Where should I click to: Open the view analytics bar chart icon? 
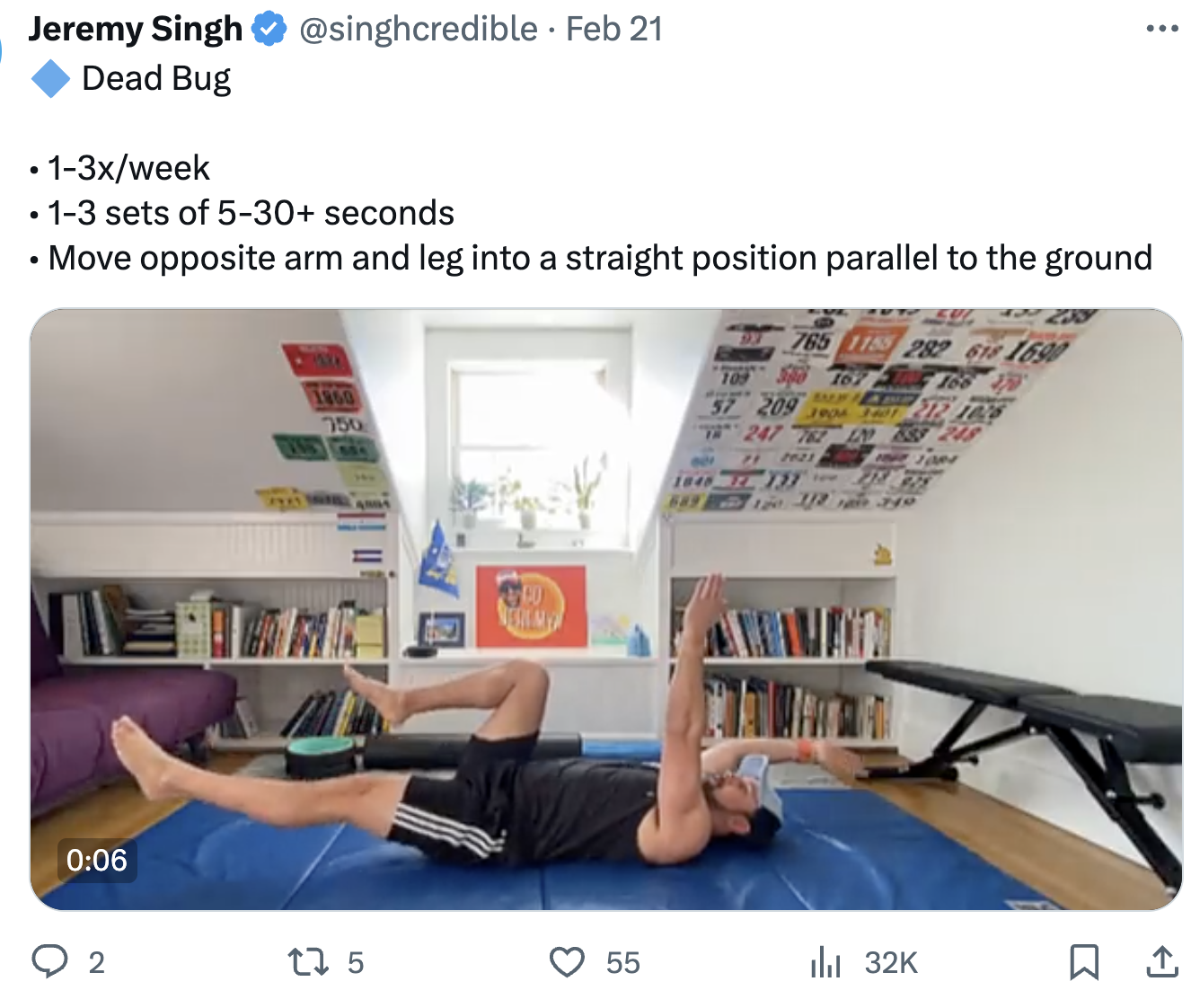pyautogui.click(x=825, y=962)
